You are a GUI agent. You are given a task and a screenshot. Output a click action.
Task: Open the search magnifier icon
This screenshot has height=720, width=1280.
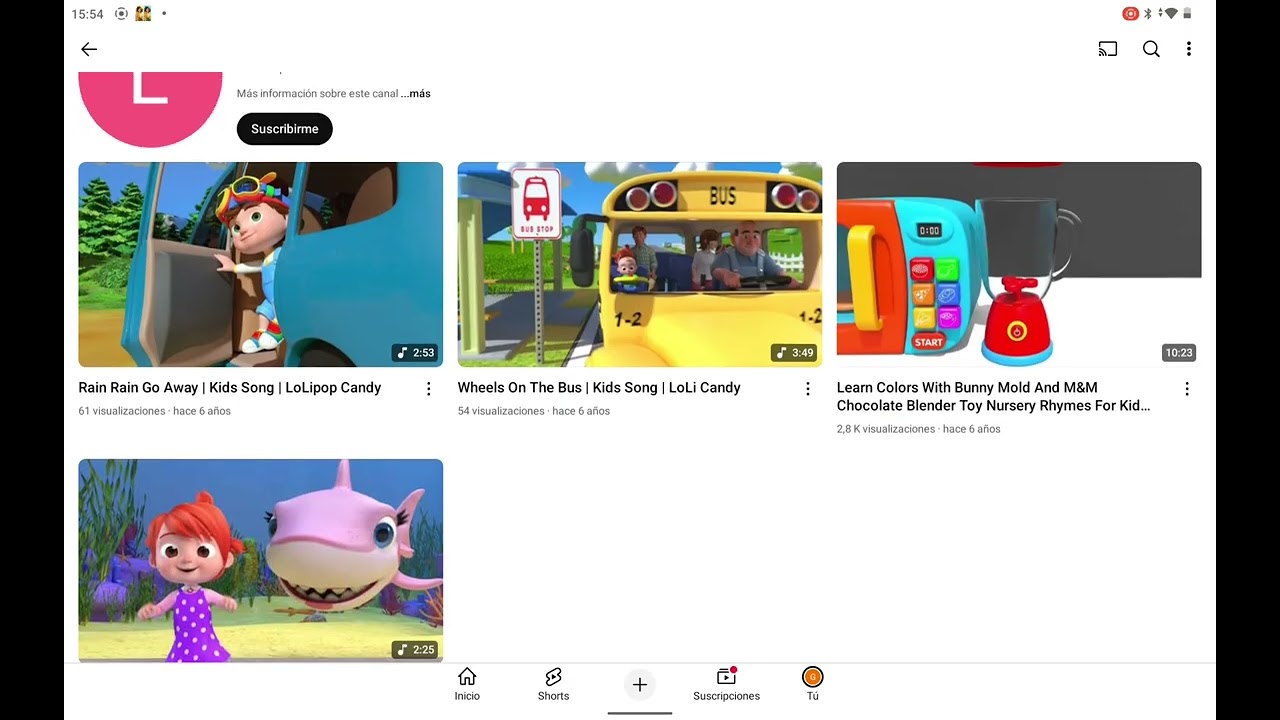(1151, 49)
